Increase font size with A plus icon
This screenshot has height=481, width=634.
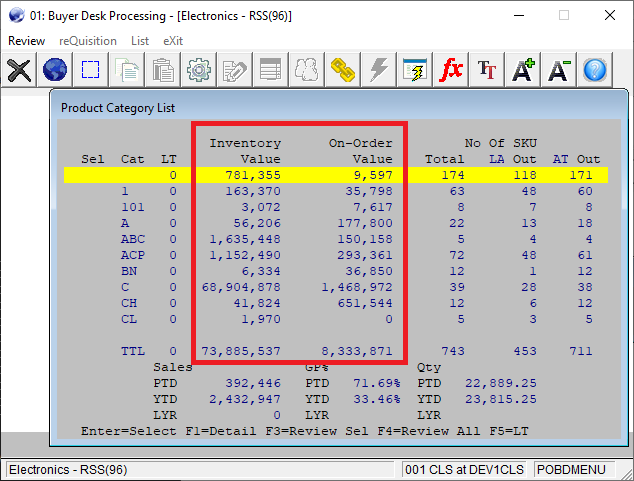pyautogui.click(x=522, y=70)
